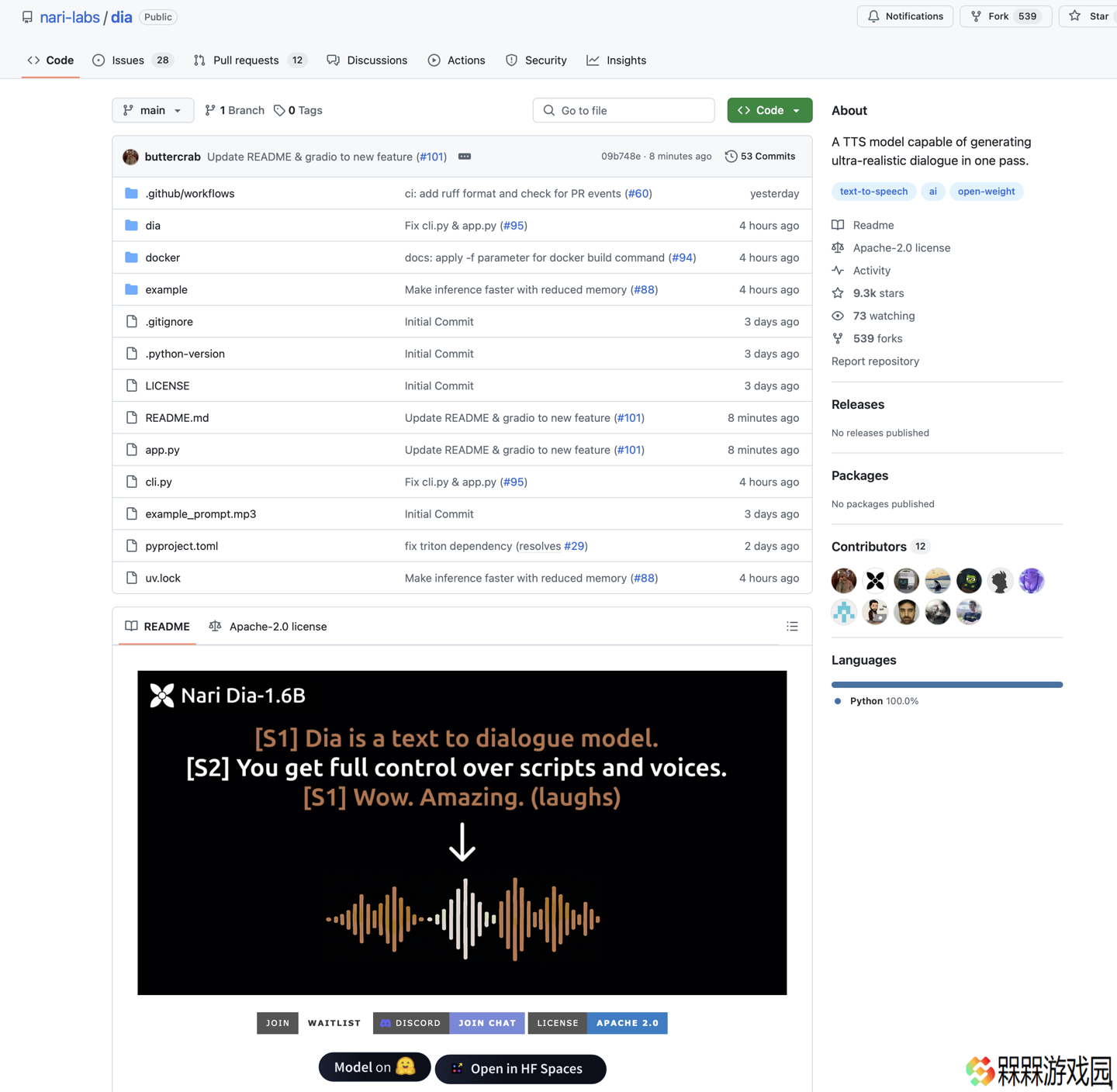Open commit hash 09b748e

(621, 157)
